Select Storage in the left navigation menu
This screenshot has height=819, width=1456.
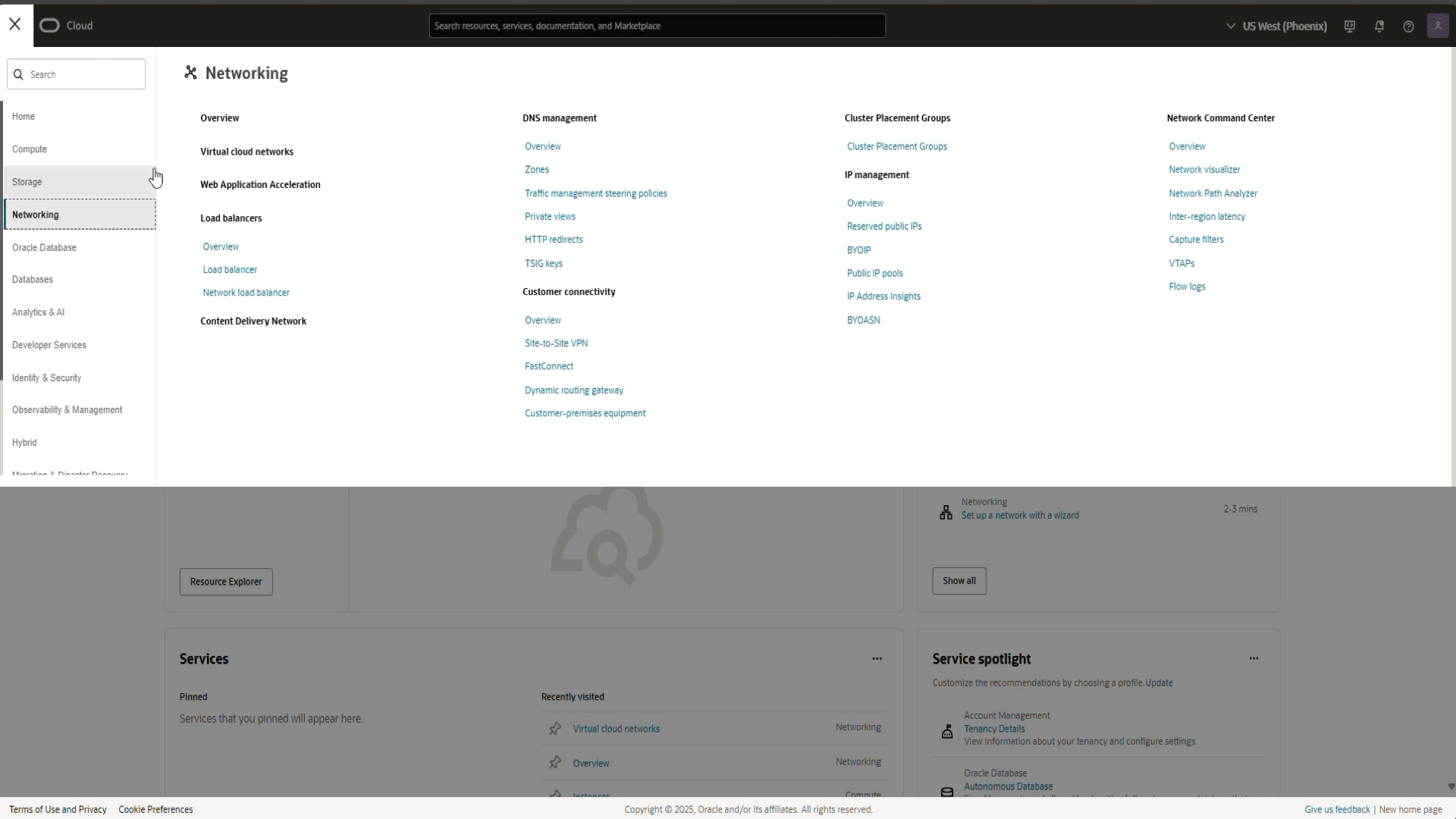click(x=27, y=182)
